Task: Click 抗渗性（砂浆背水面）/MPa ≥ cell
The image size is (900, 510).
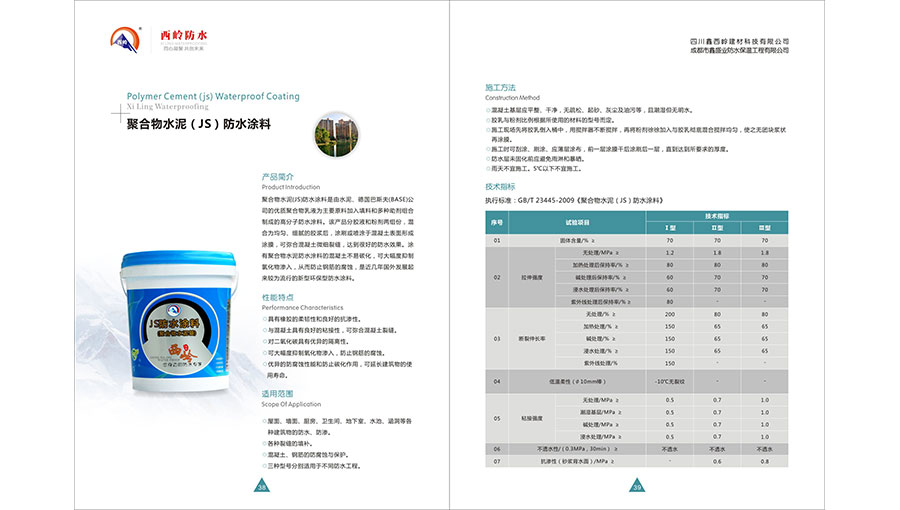Action: point(577,461)
